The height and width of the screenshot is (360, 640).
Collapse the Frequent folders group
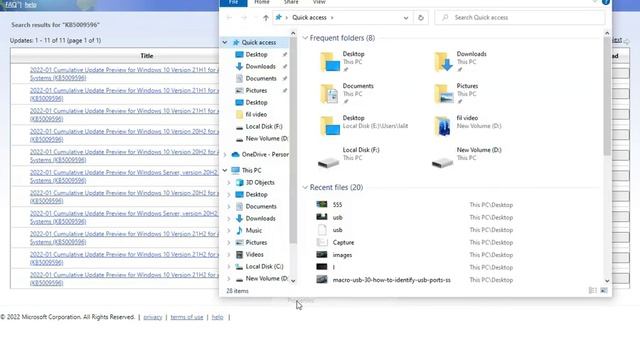305,38
